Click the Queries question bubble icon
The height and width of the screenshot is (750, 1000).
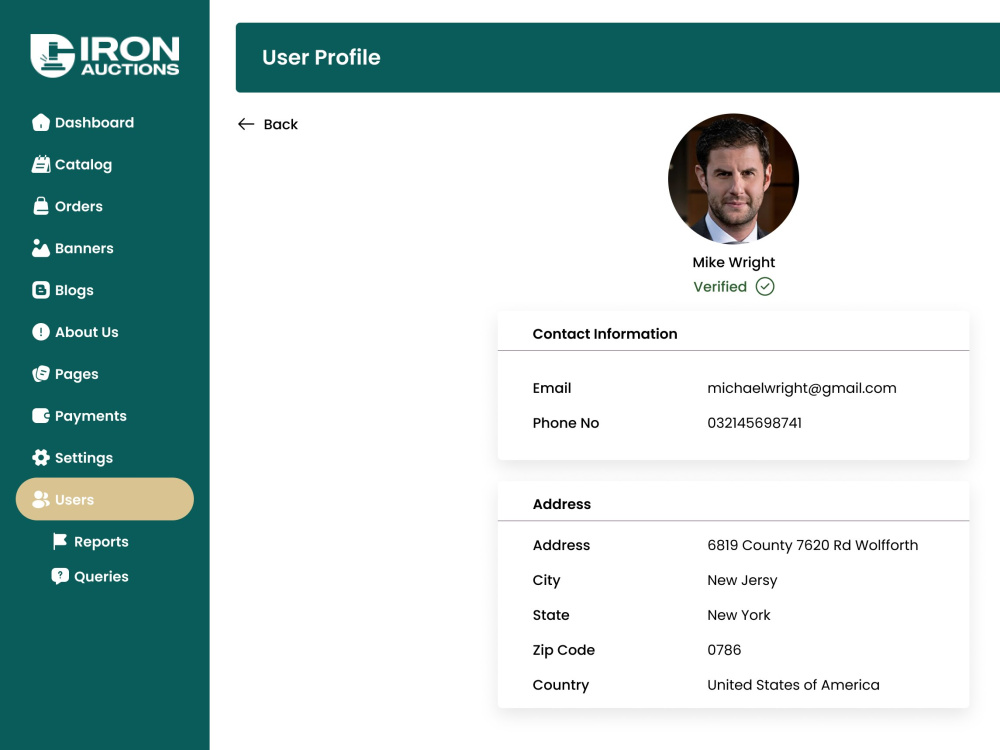[60, 577]
